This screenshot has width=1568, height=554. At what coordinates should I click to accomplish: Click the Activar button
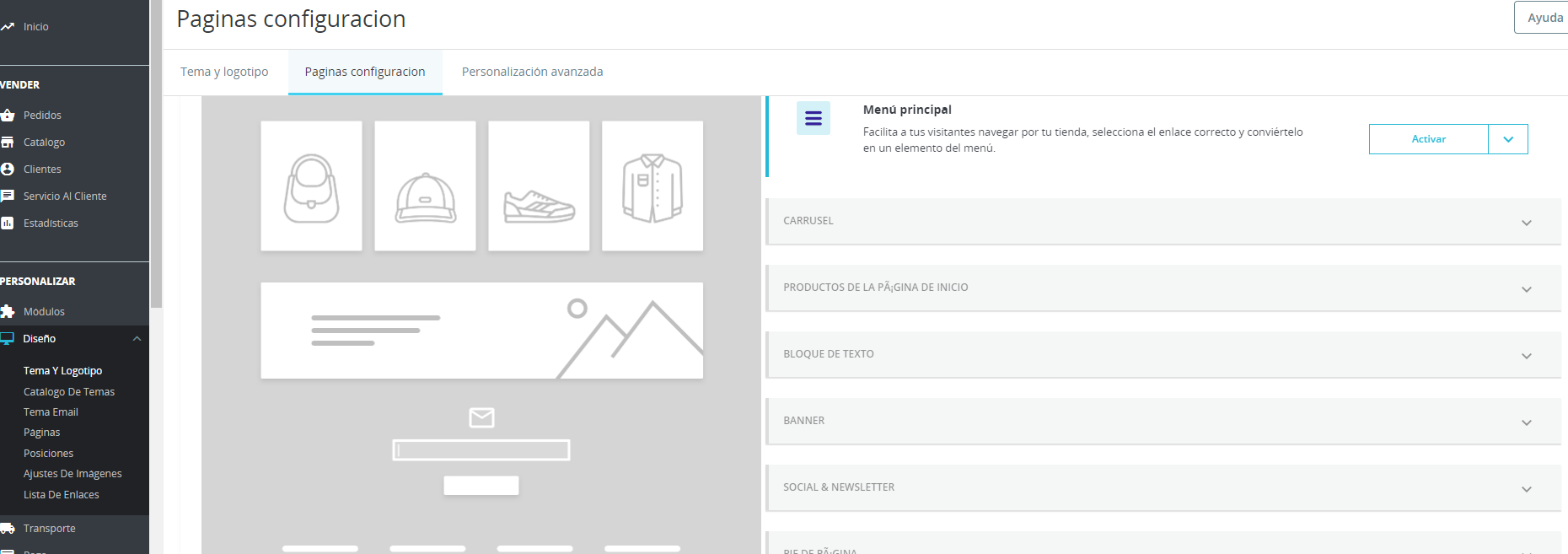pos(1429,139)
